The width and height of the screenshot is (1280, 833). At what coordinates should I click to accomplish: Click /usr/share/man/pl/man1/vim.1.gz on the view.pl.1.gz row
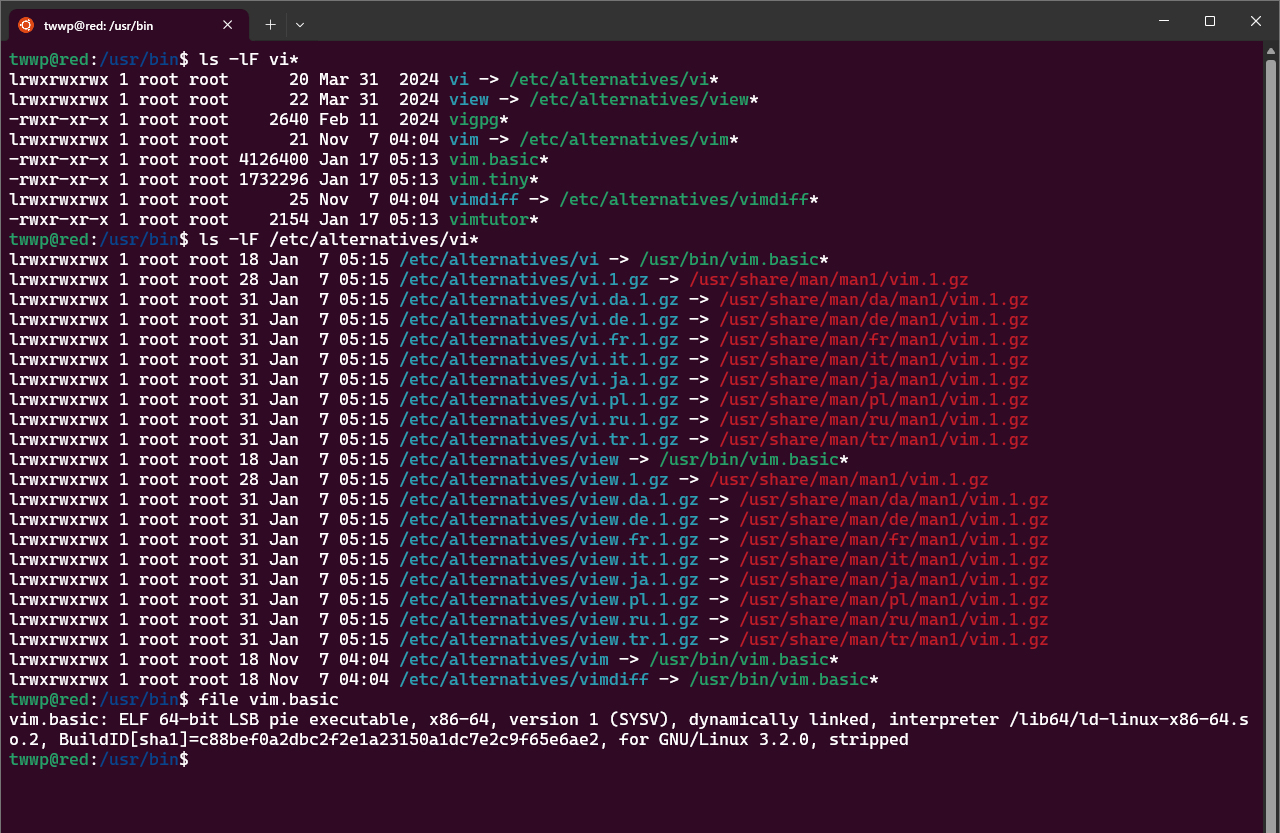[x=894, y=600]
